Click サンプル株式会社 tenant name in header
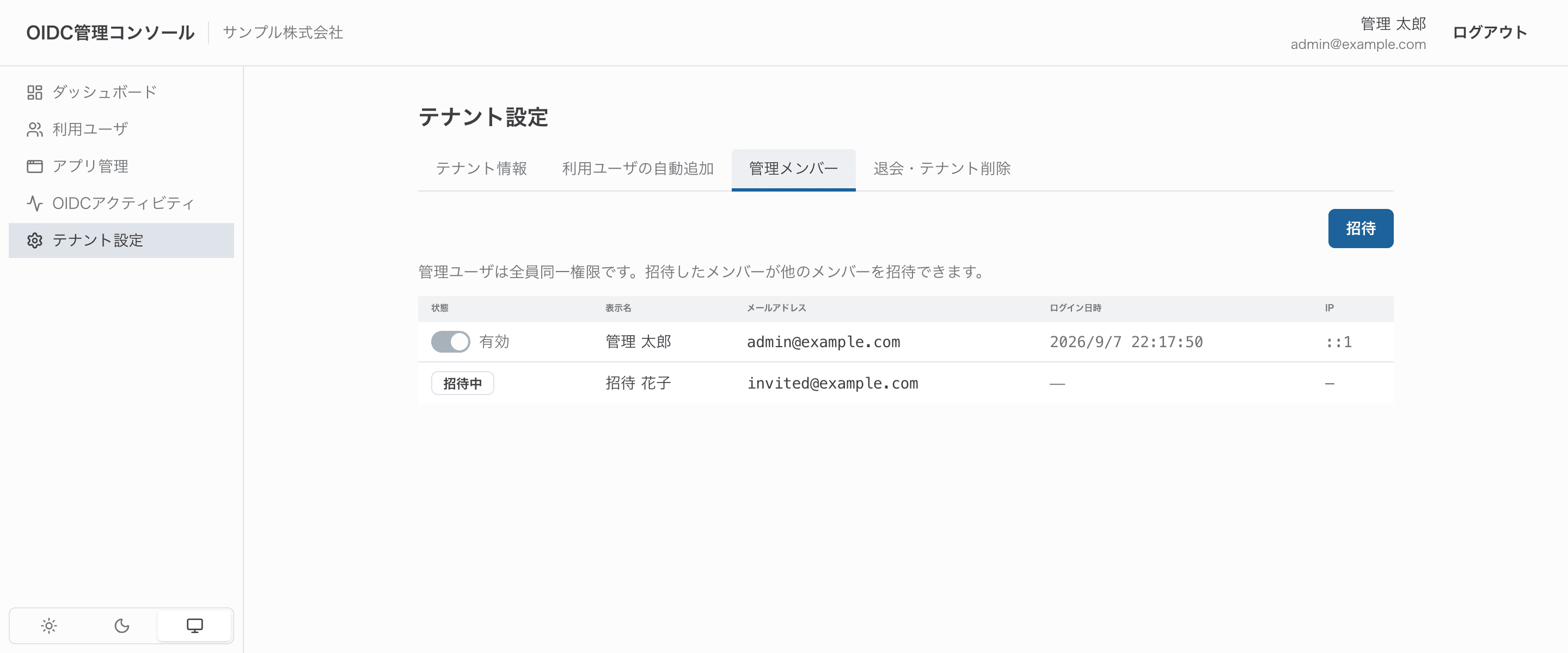Viewport: 1568px width, 653px height. pyautogui.click(x=283, y=32)
